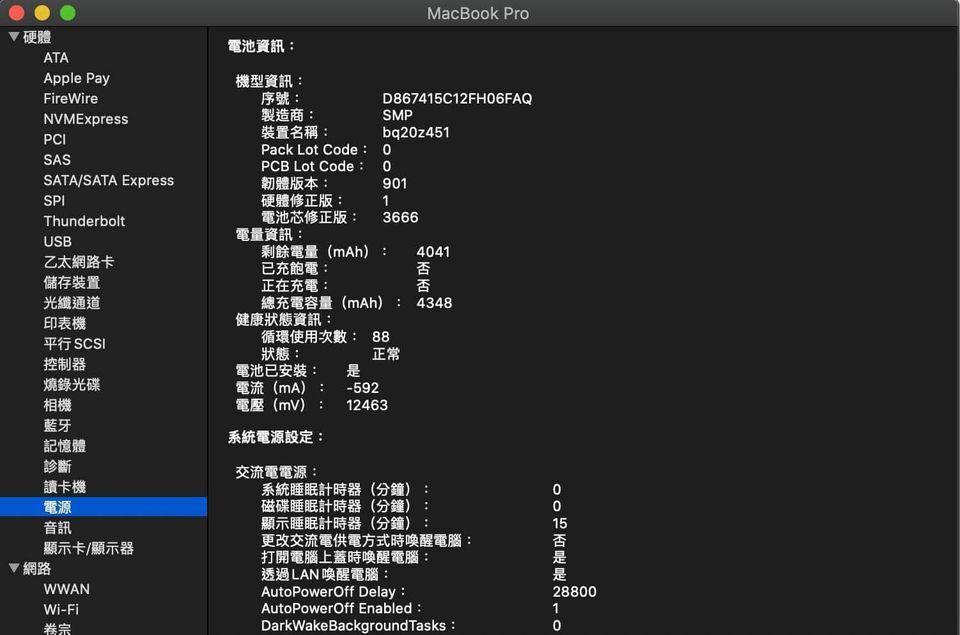The width and height of the screenshot is (960, 635).
Task: Select Apple Pay in the sidebar
Action: (77, 78)
